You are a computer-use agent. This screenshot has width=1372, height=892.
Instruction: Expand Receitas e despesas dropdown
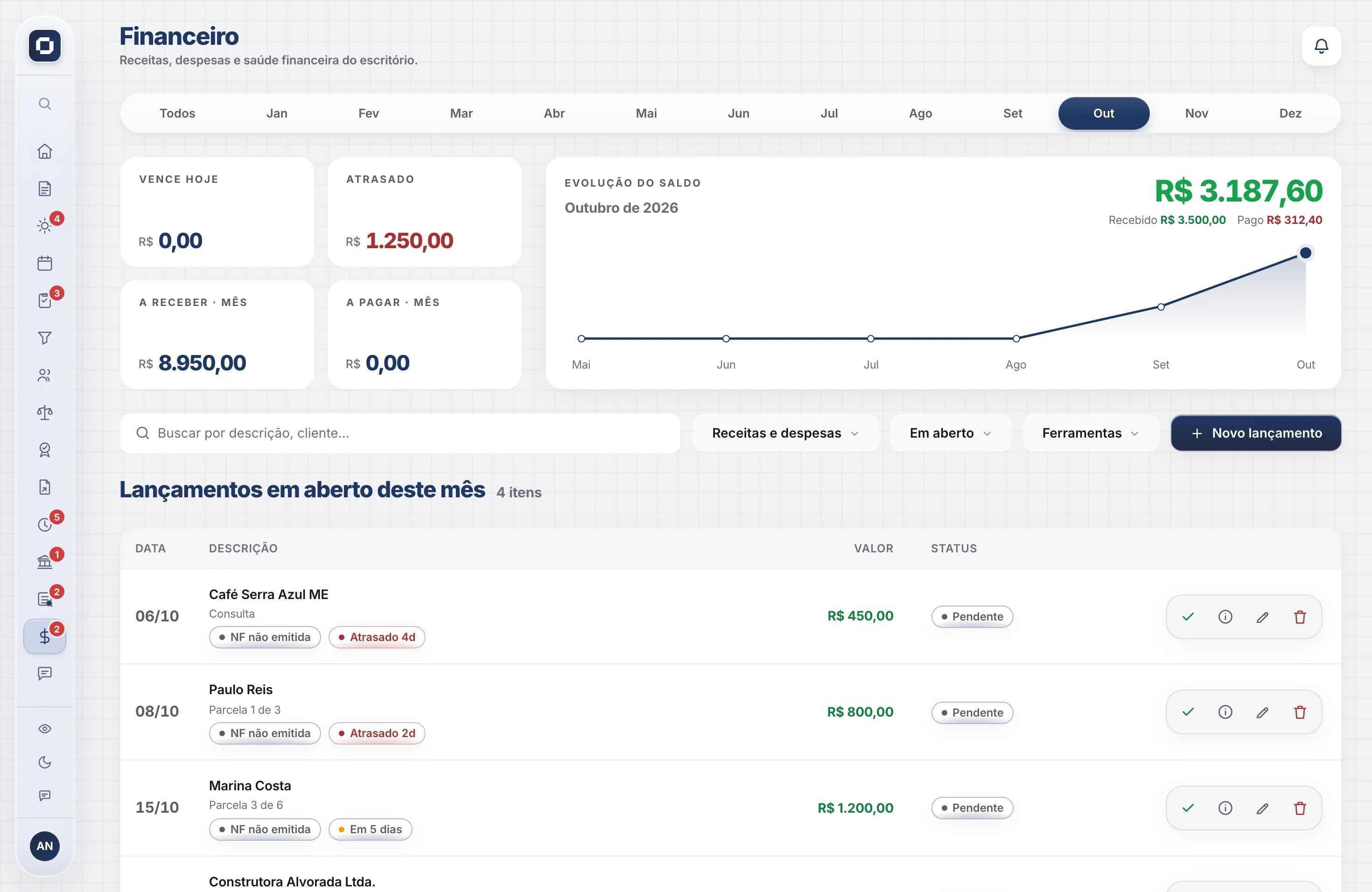click(785, 433)
